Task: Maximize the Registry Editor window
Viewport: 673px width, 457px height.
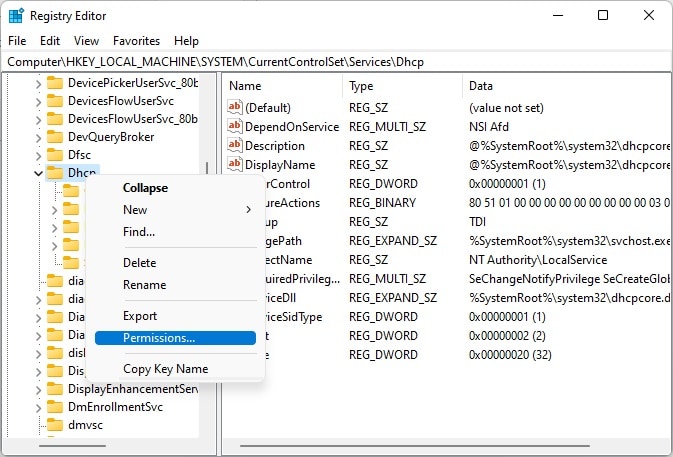Action: 603,15
